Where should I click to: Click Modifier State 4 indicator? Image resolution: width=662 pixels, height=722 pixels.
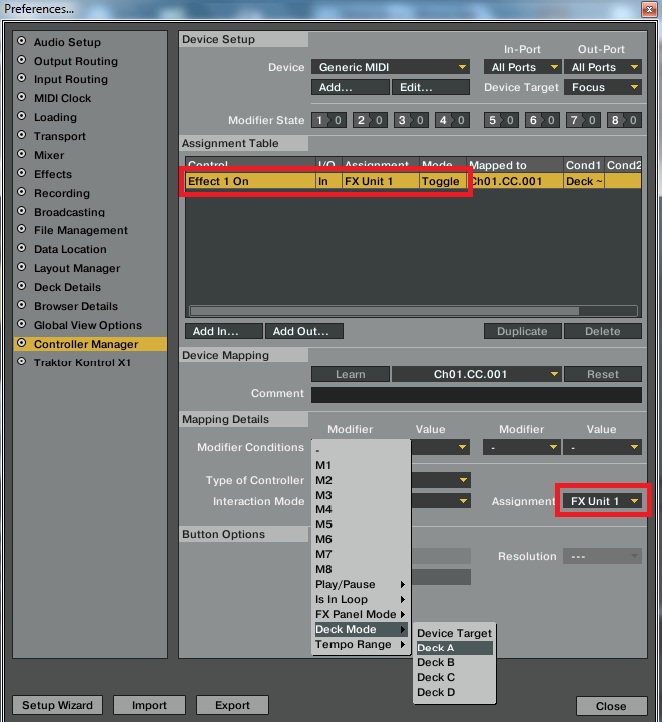pyautogui.click(x=452, y=120)
